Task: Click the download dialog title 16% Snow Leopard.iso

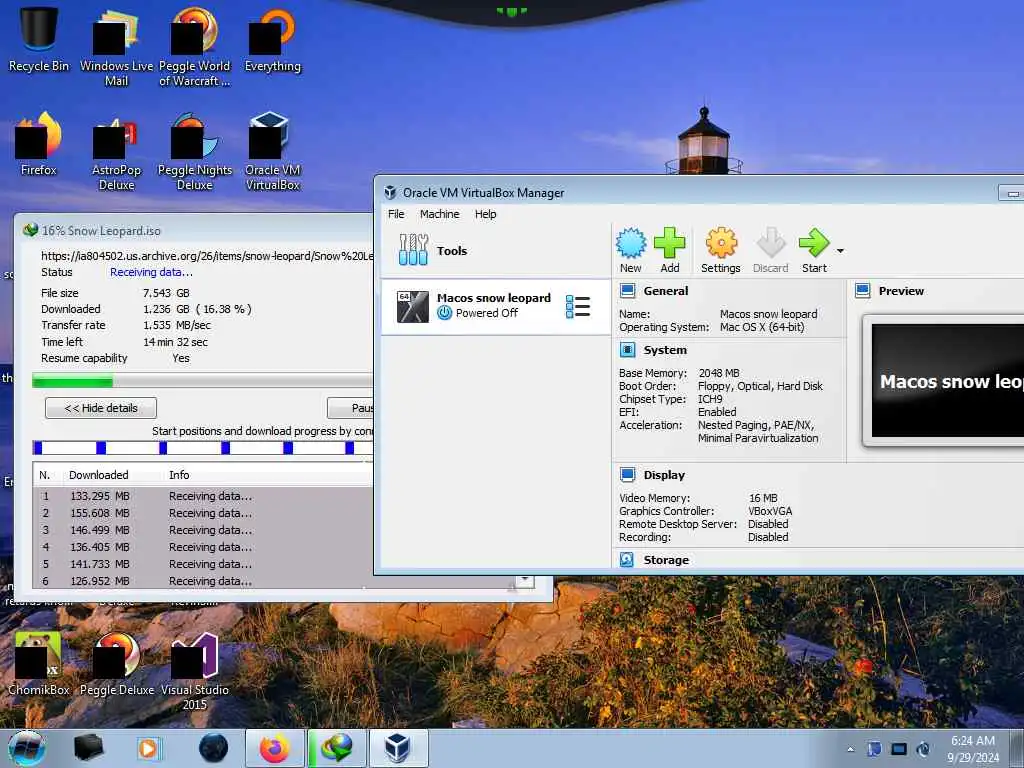Action: click(101, 231)
